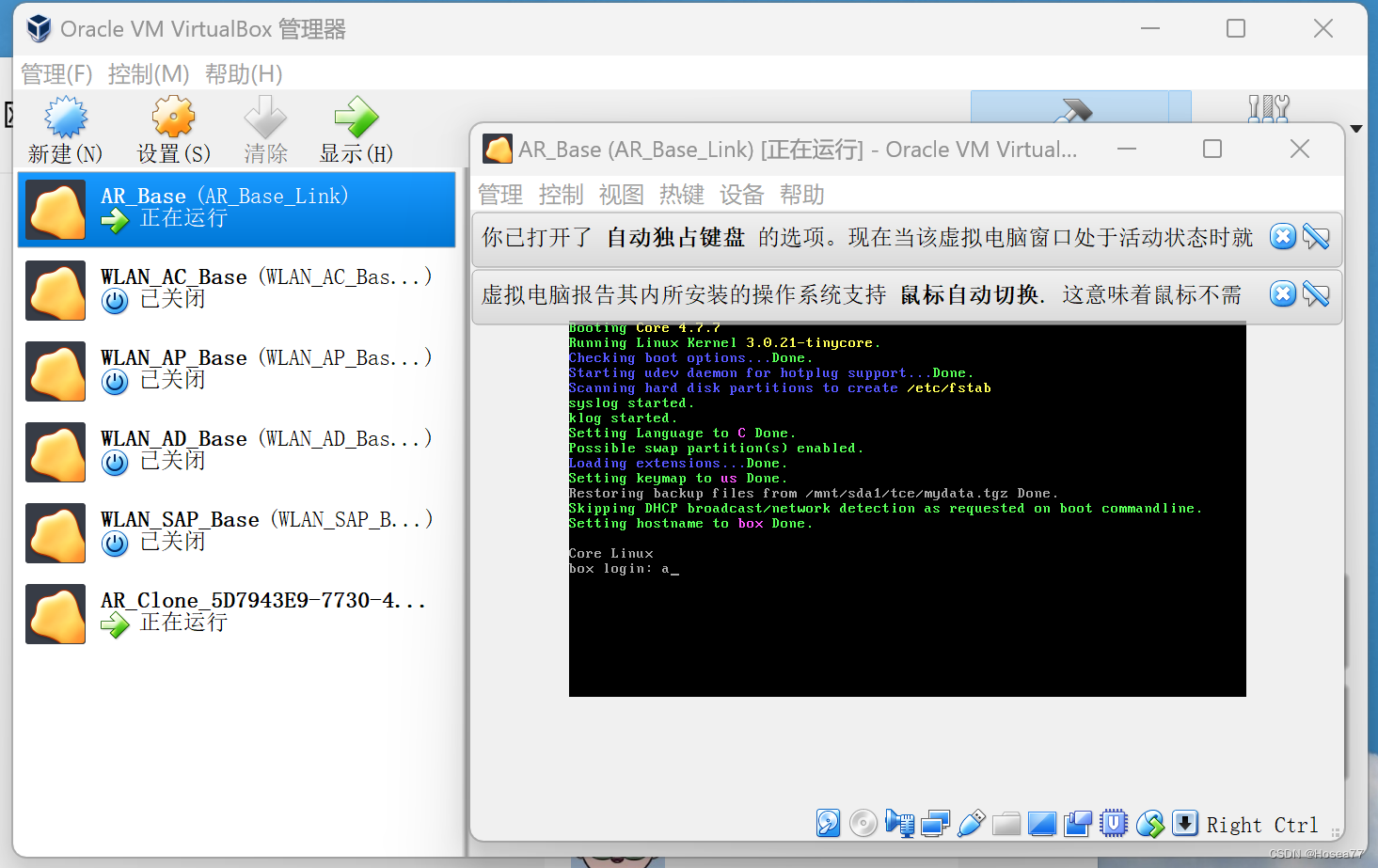Screen dimensions: 1378x868
Task: Click the optical drive icon in status bar
Action: pos(863,823)
